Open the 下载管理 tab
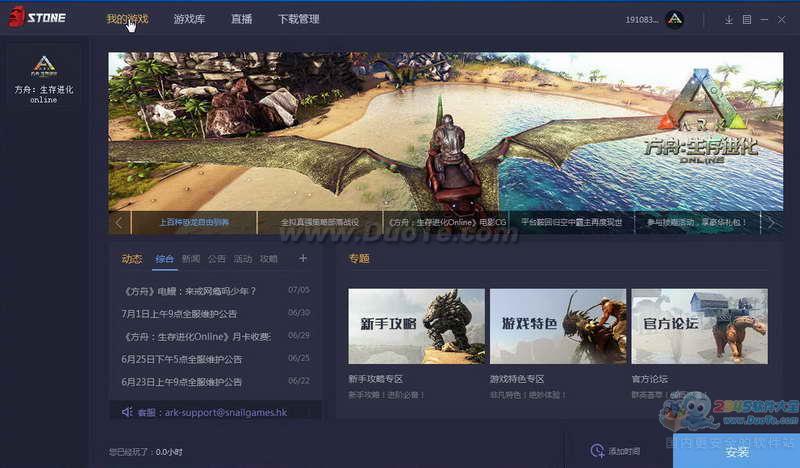The width and height of the screenshot is (800, 468). point(298,19)
